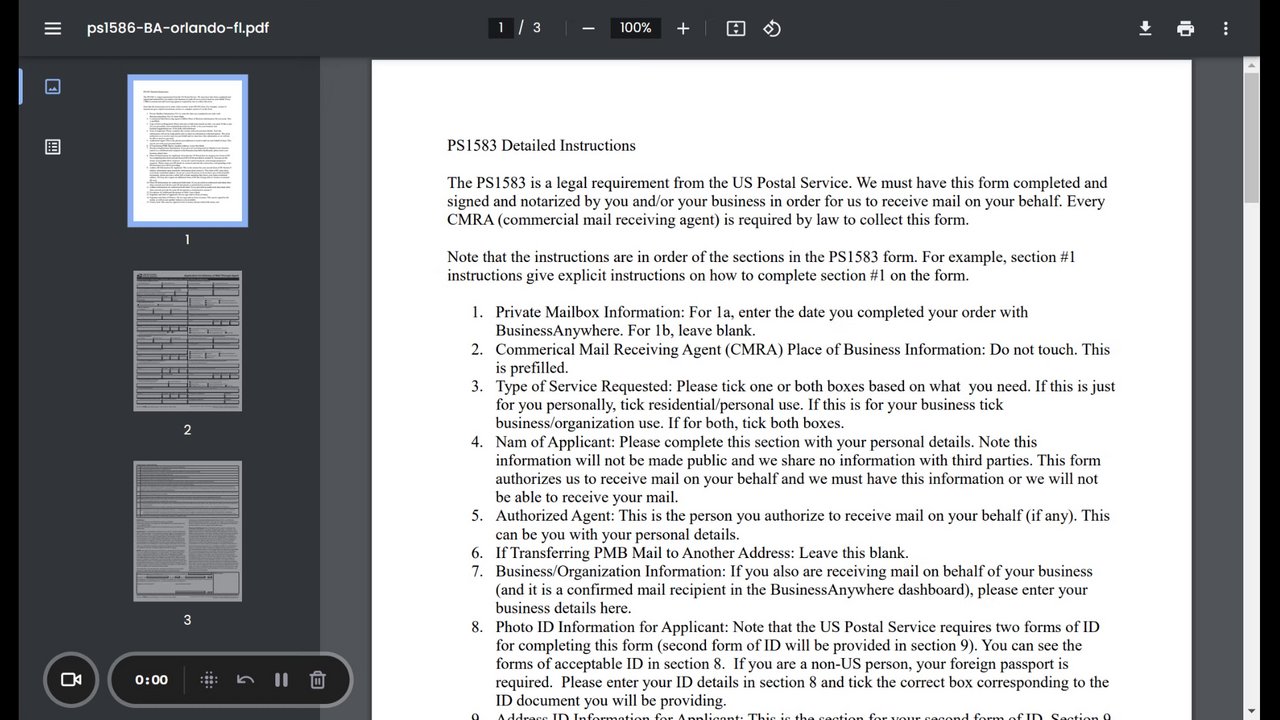Click the recorder camera icon
Viewport: 1280px width, 720px height.
(71, 680)
